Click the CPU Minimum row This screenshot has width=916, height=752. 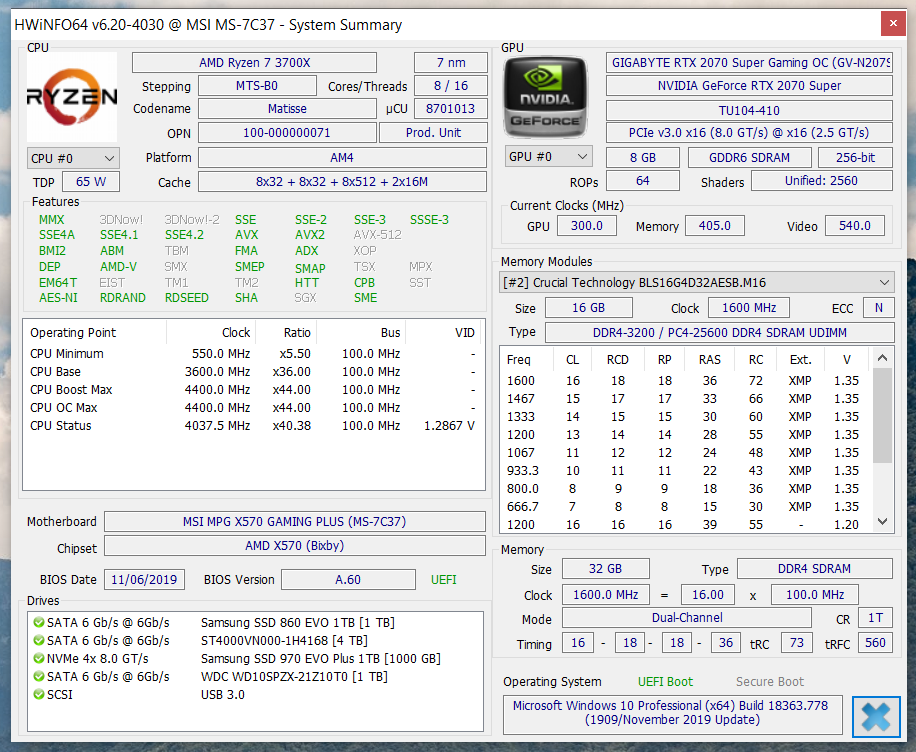[253, 354]
